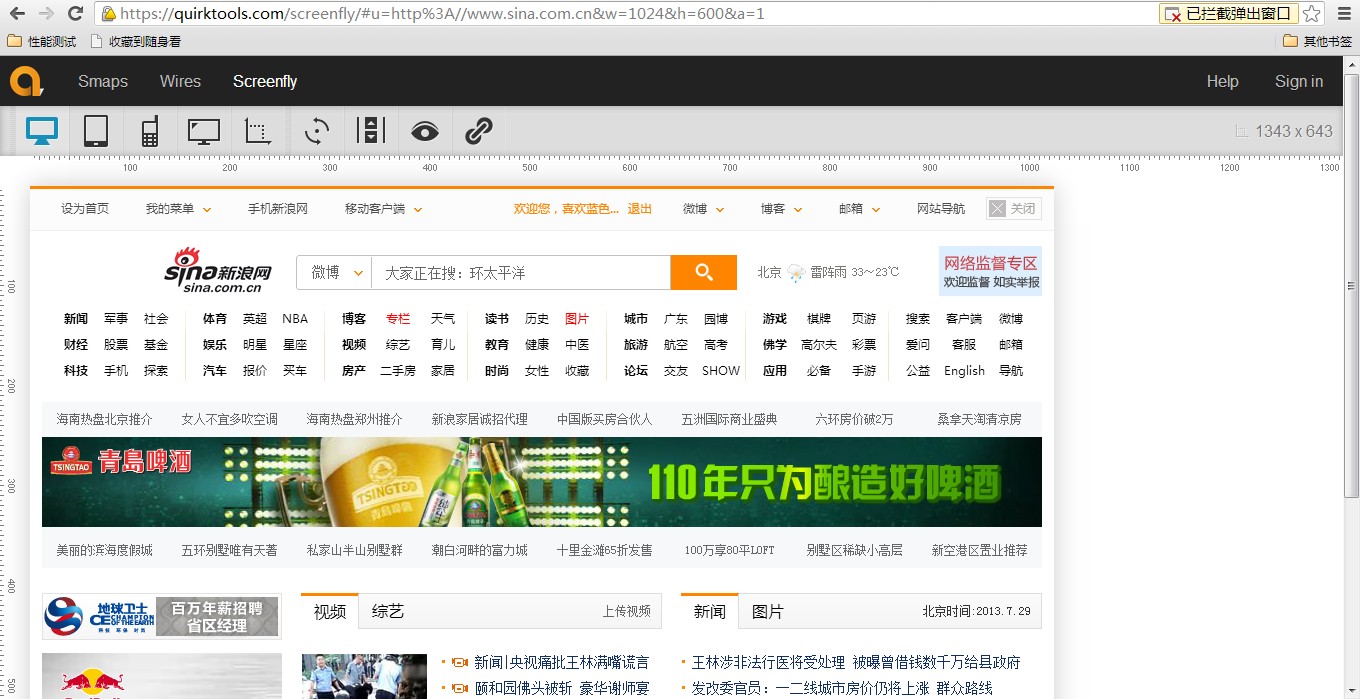Click 手机新浪网 link
1360x699 pixels.
[278, 209]
